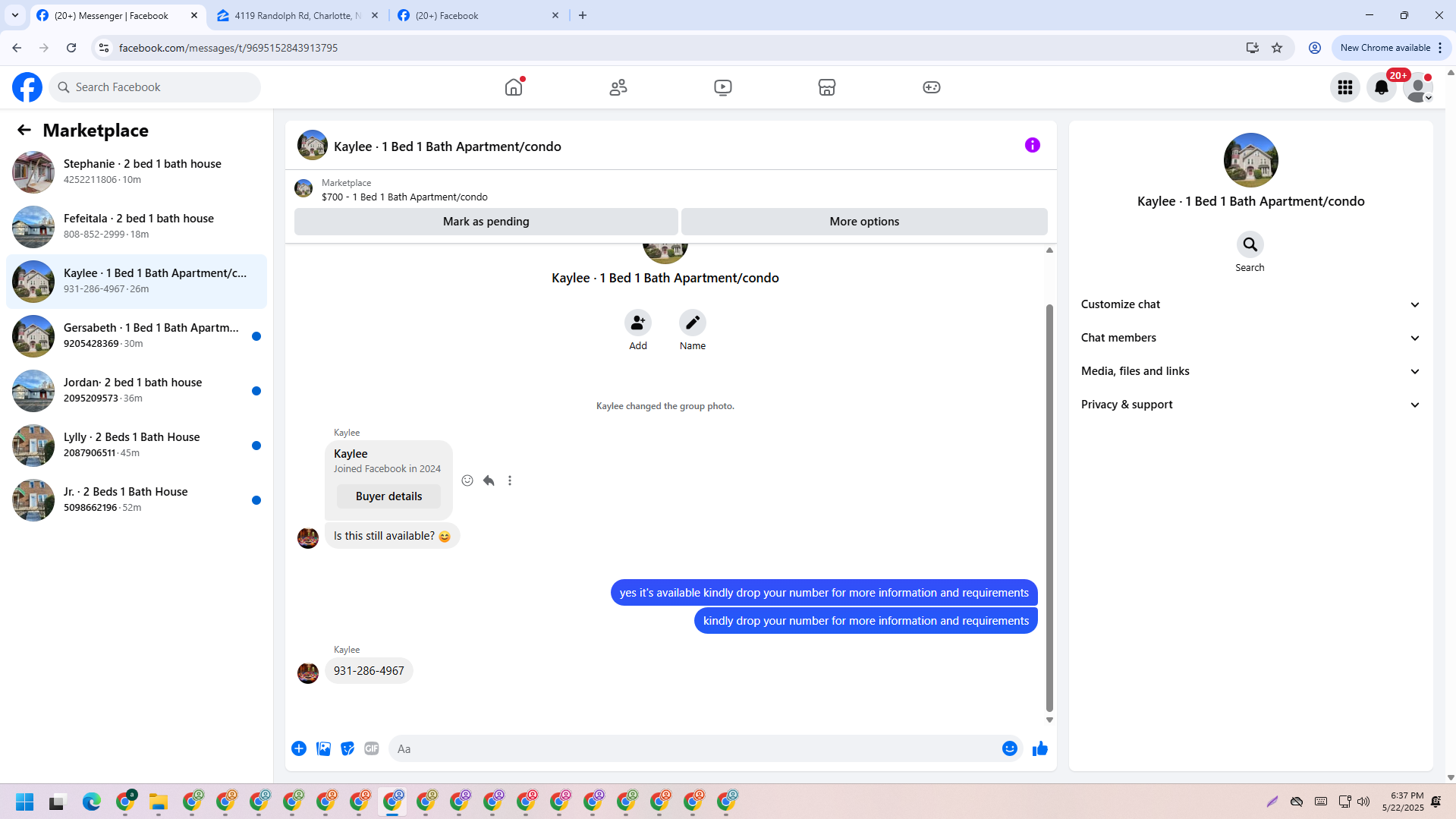1456x819 pixels.
Task: Click More options button
Action: [x=864, y=222]
